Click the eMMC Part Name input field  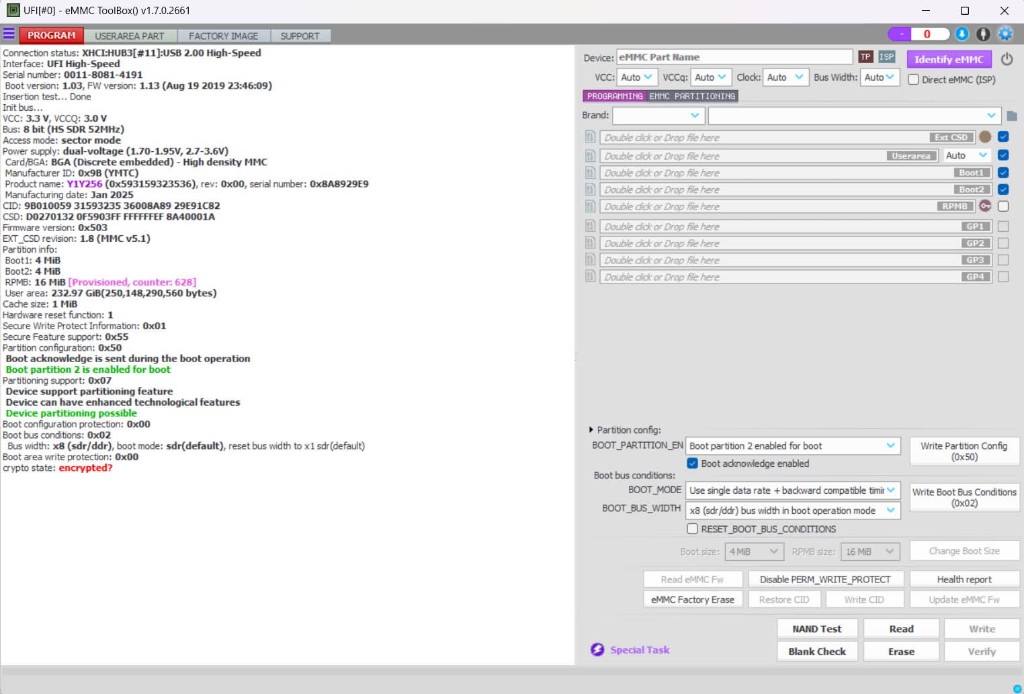(x=734, y=57)
